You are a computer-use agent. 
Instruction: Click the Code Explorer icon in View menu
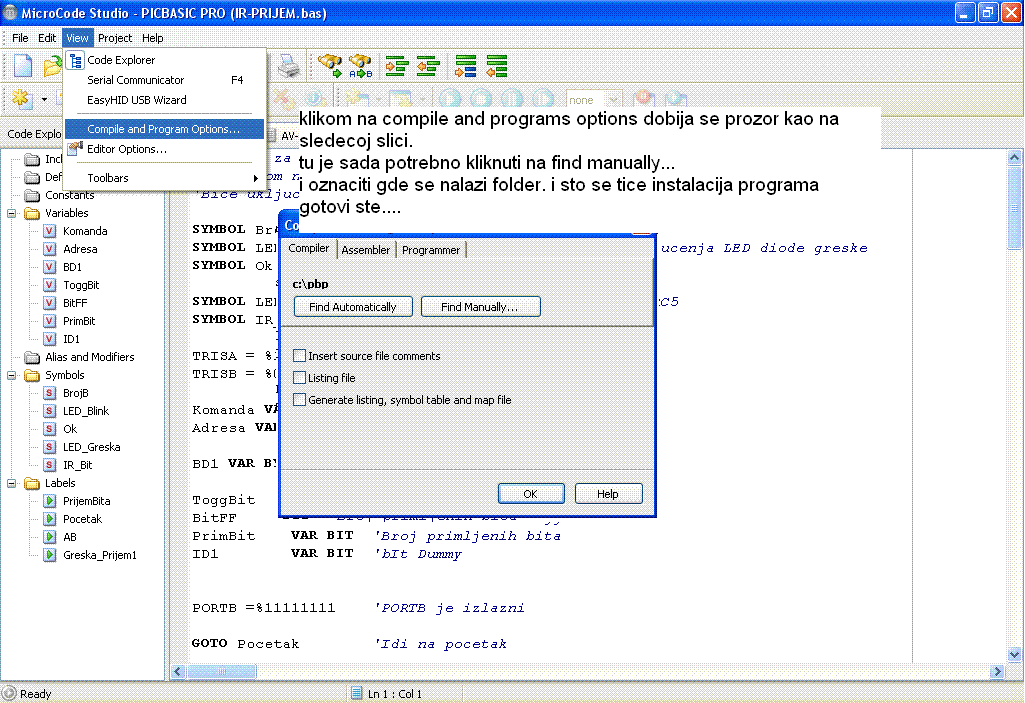pyautogui.click(x=76, y=60)
